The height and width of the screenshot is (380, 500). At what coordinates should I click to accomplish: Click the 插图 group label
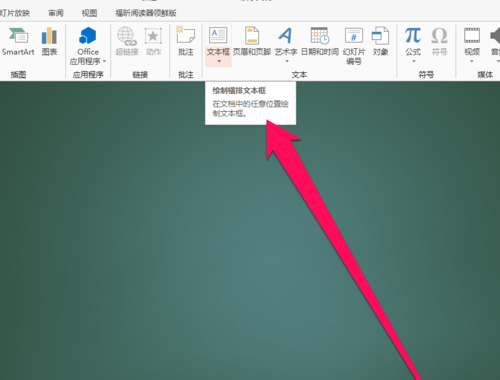(18, 75)
